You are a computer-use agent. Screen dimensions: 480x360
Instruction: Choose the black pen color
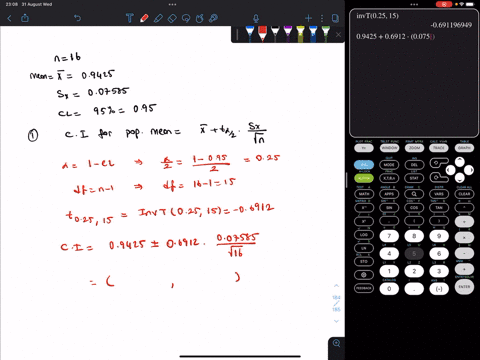coord(275,34)
